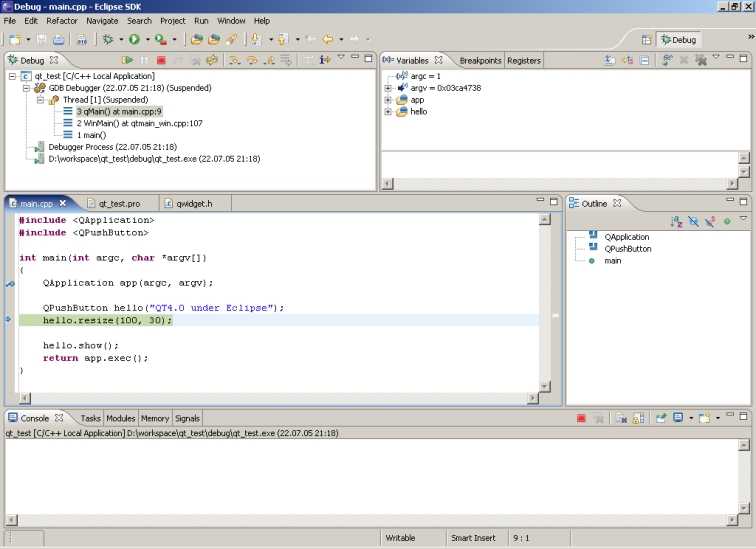Click the Open Perspective icon
756x549 pixels.
pyautogui.click(x=646, y=40)
